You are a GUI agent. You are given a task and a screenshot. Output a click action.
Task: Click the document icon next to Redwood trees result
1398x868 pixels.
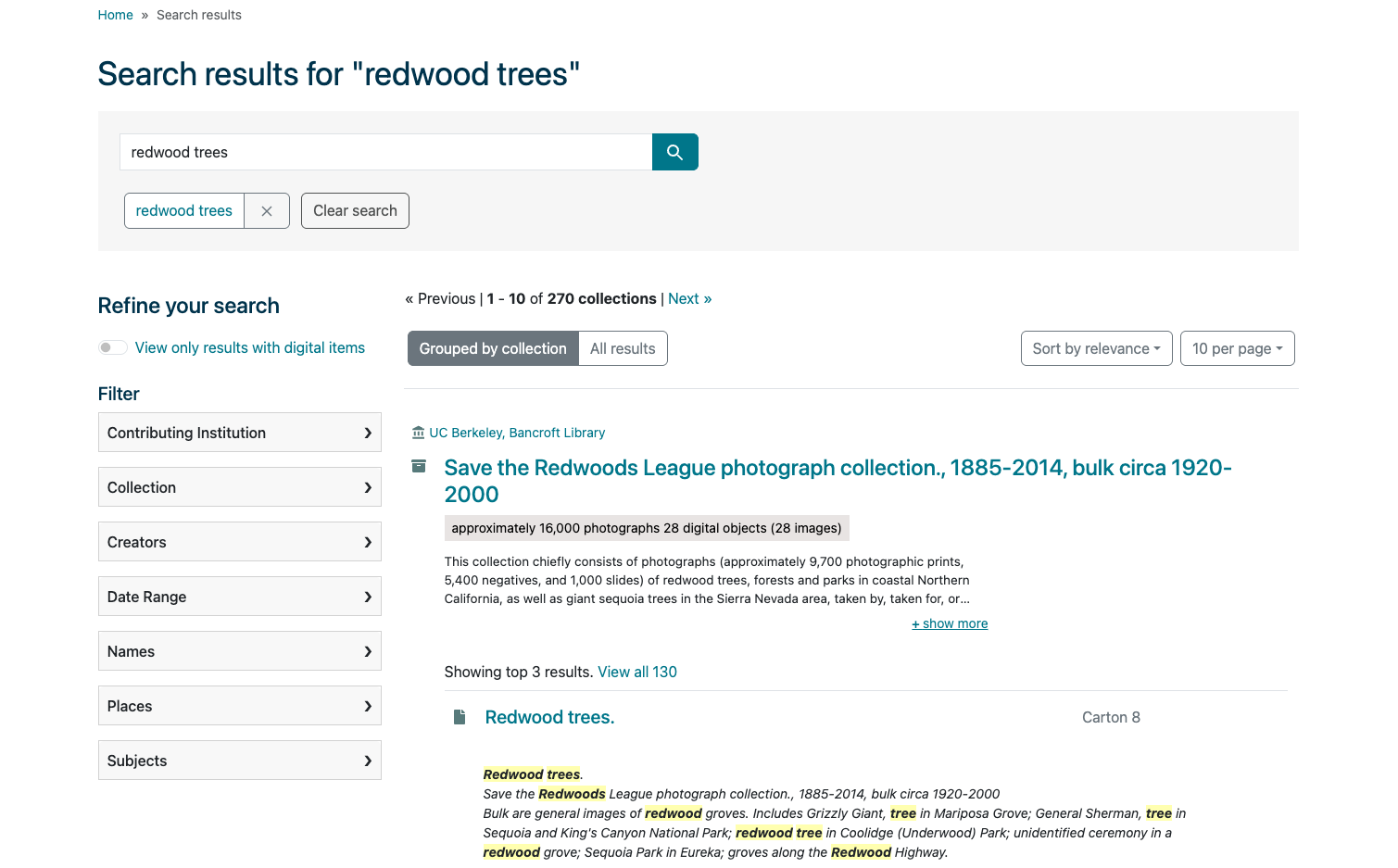tap(460, 716)
